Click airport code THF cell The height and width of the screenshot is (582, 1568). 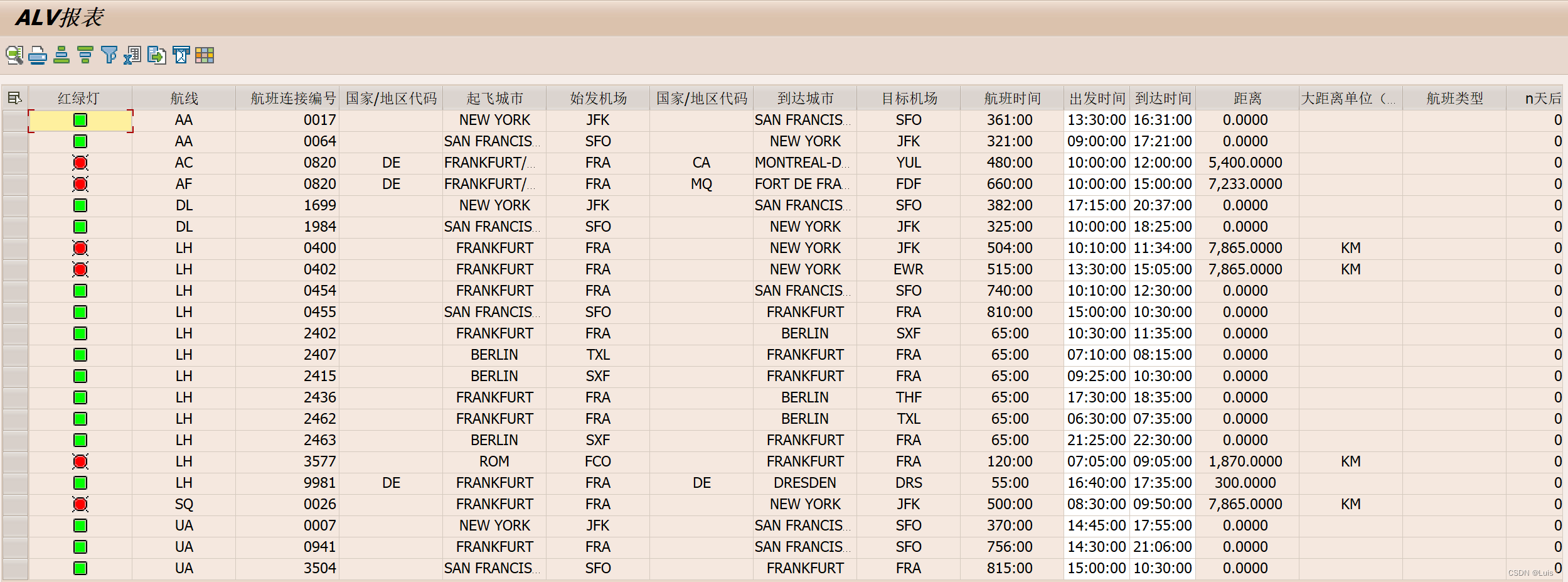click(x=909, y=397)
